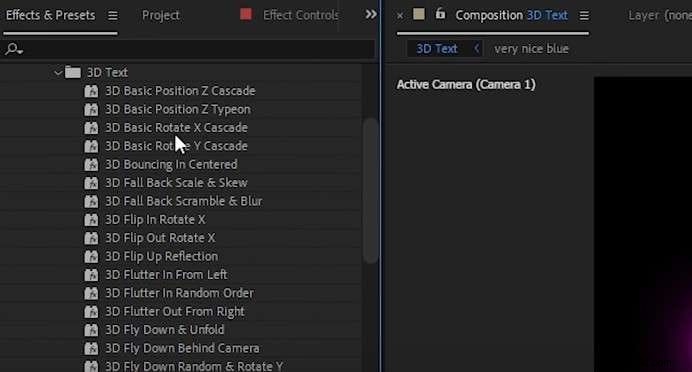Select the 3D Text folder icon

coord(73,72)
